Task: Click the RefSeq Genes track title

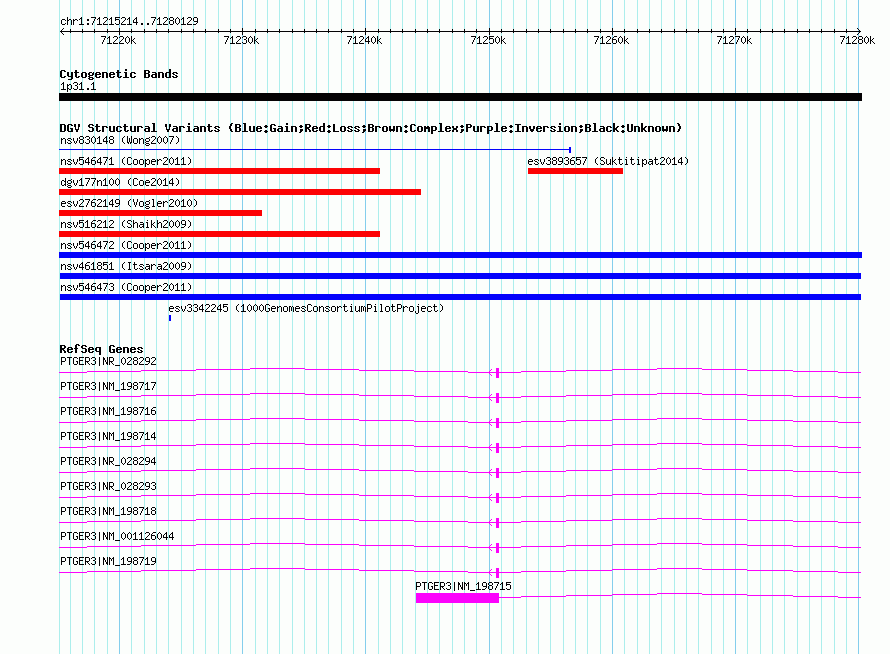Action: (101, 349)
